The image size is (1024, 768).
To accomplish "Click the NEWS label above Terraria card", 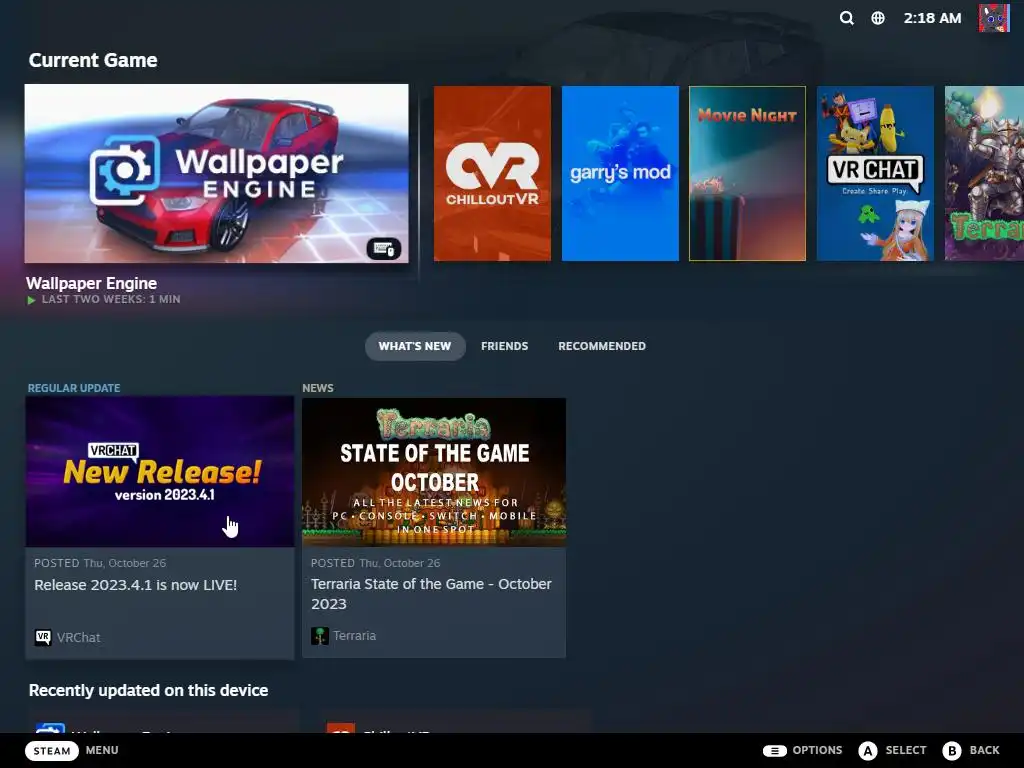I will click(318, 388).
